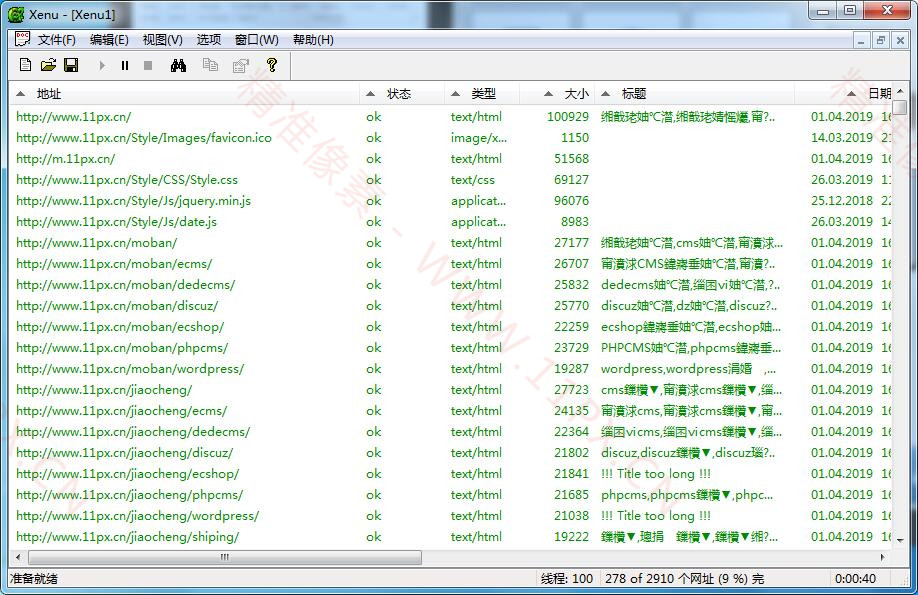Click status bar text 线程: 100

click(567, 579)
